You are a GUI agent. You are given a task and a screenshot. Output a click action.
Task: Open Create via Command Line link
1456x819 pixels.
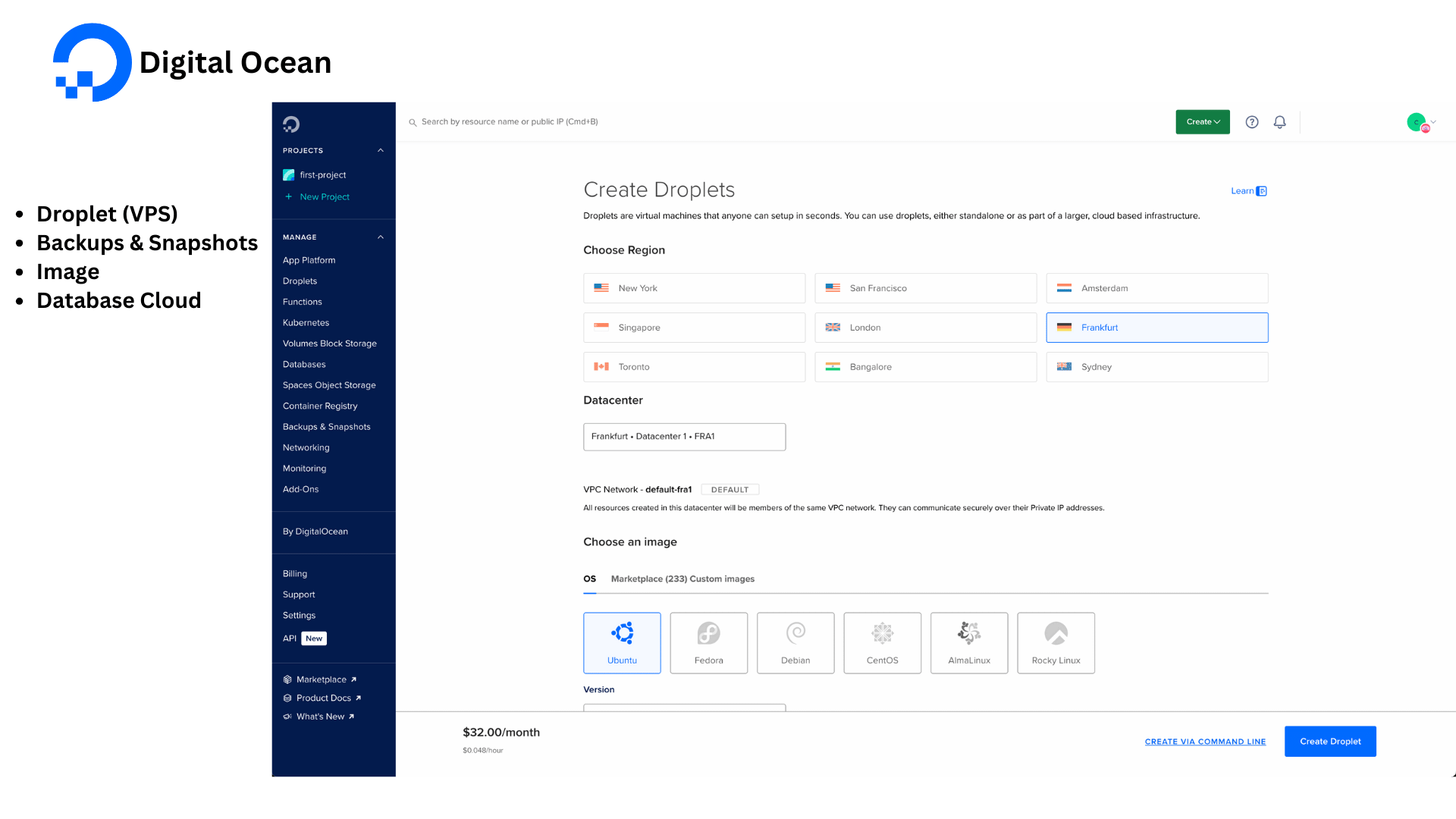[x=1205, y=742]
